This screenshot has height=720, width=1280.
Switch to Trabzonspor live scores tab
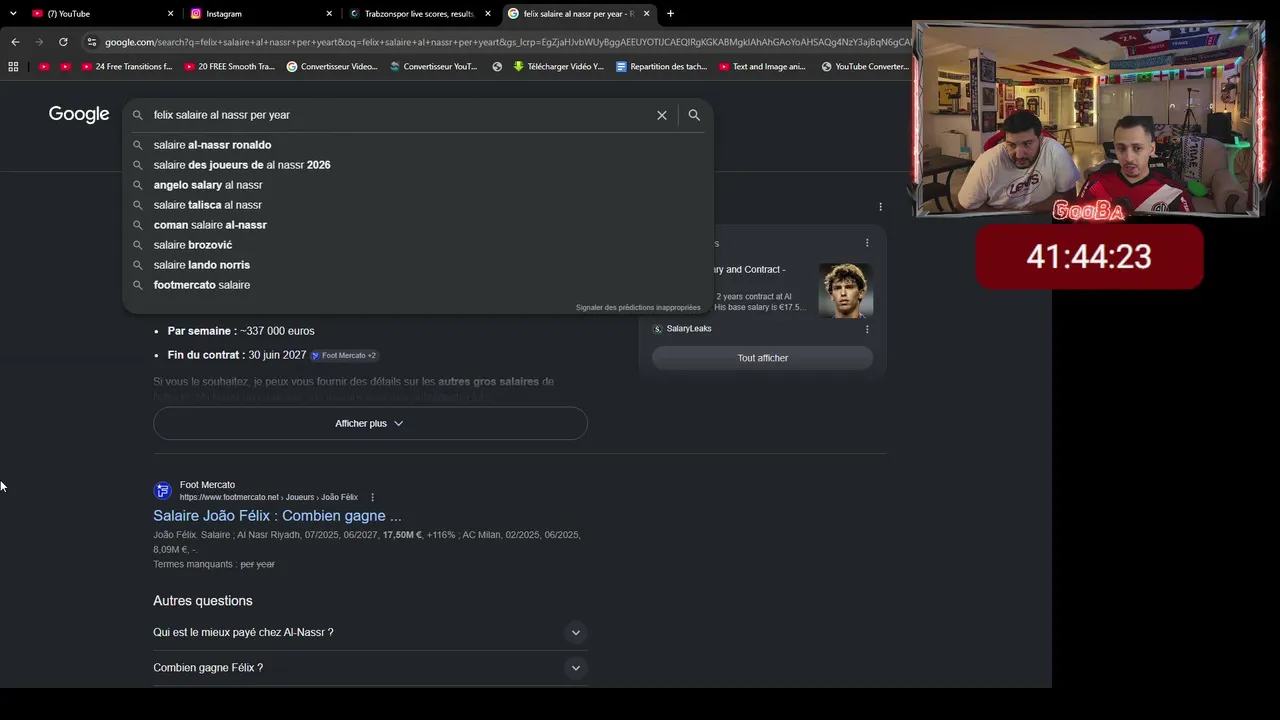coord(419,14)
